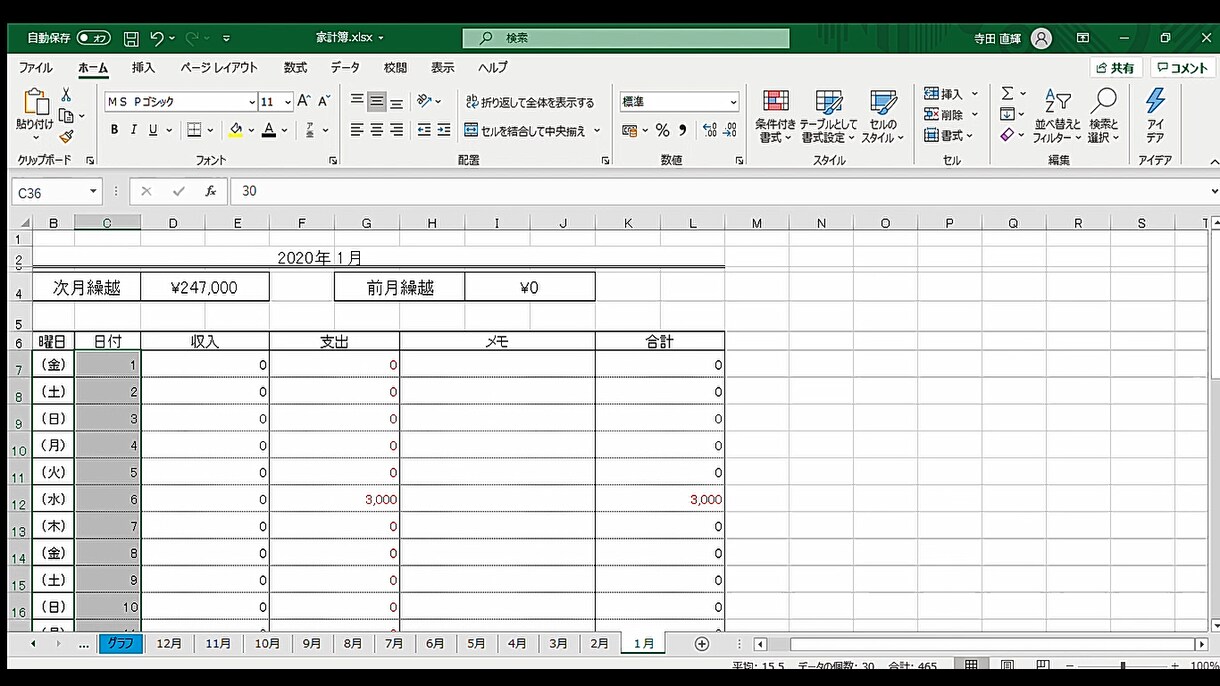Click the Fill Color bucket

pyautogui.click(x=236, y=130)
